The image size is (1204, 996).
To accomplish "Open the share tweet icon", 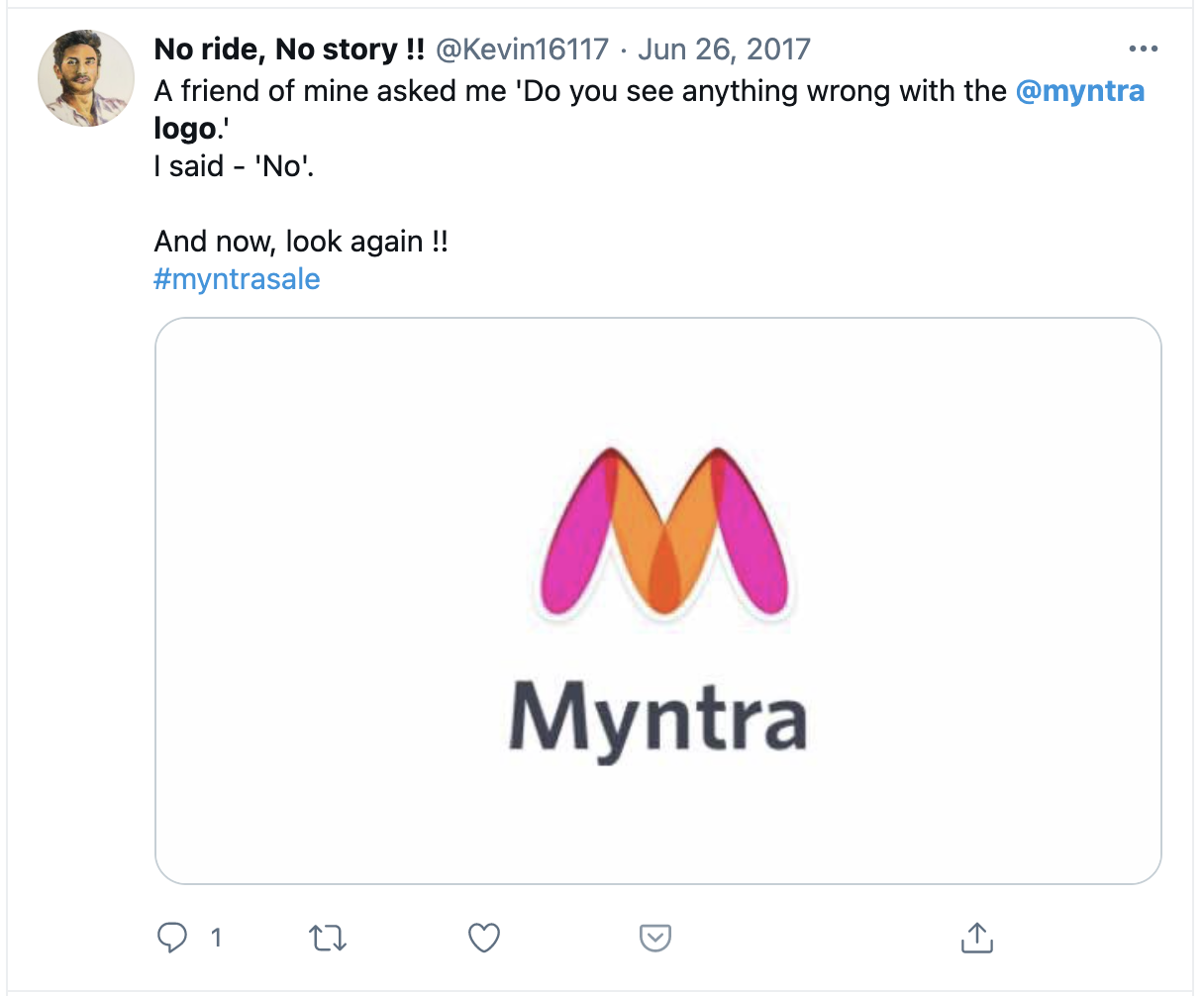I will [x=976, y=937].
